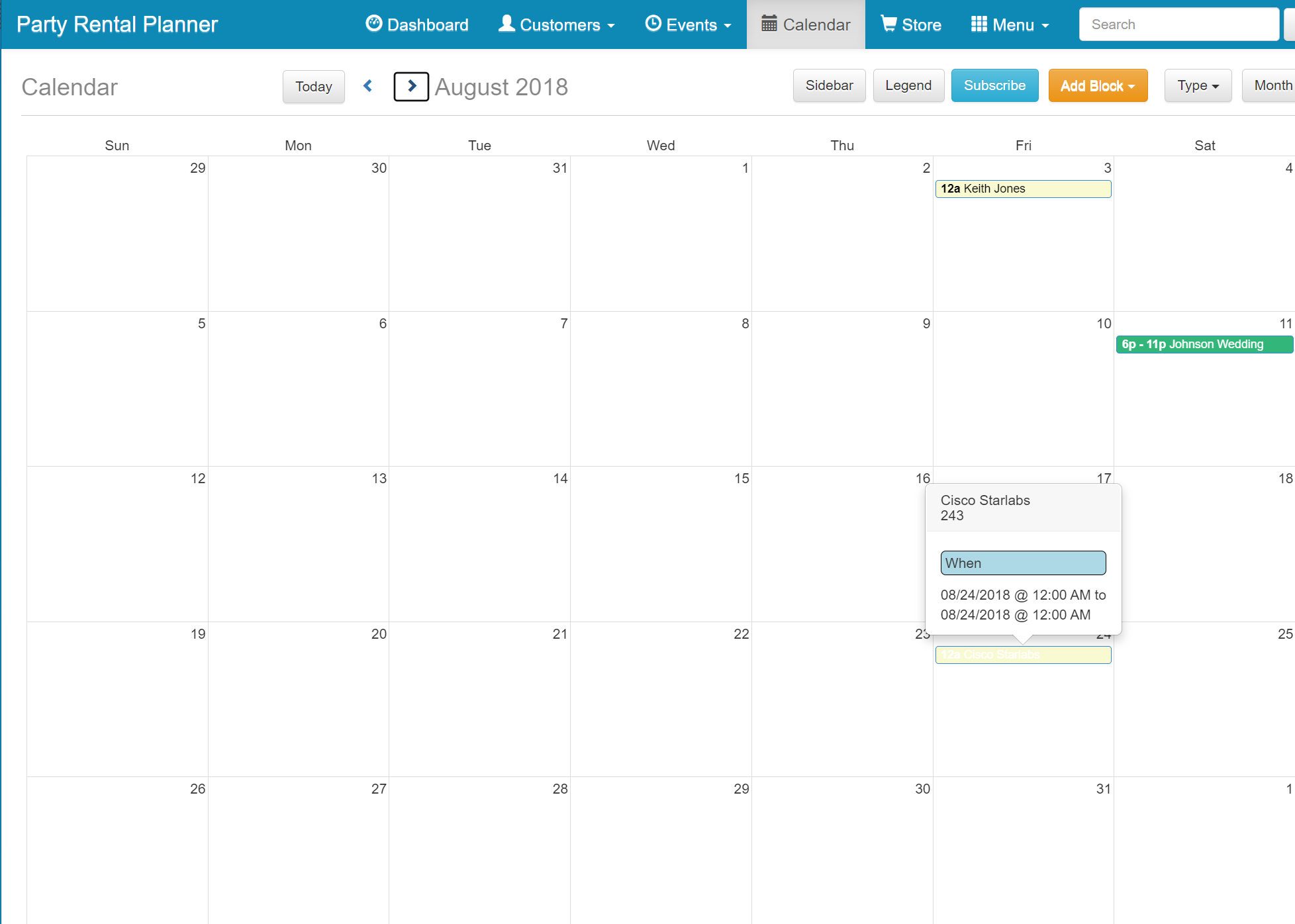1295x924 pixels.
Task: Click the Calendar page title
Action: click(70, 87)
